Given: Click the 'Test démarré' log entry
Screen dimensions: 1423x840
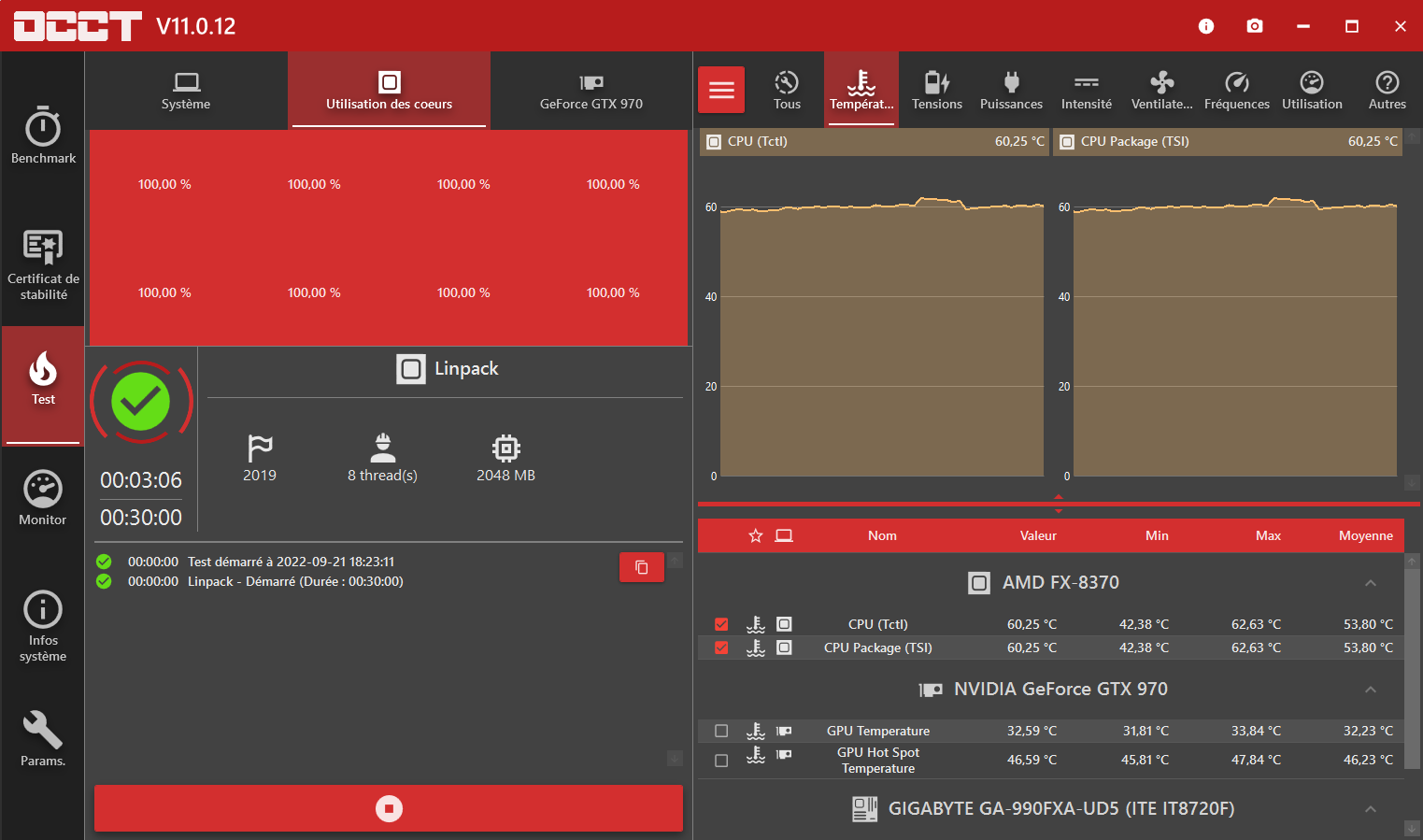Looking at the screenshot, I should [291, 562].
